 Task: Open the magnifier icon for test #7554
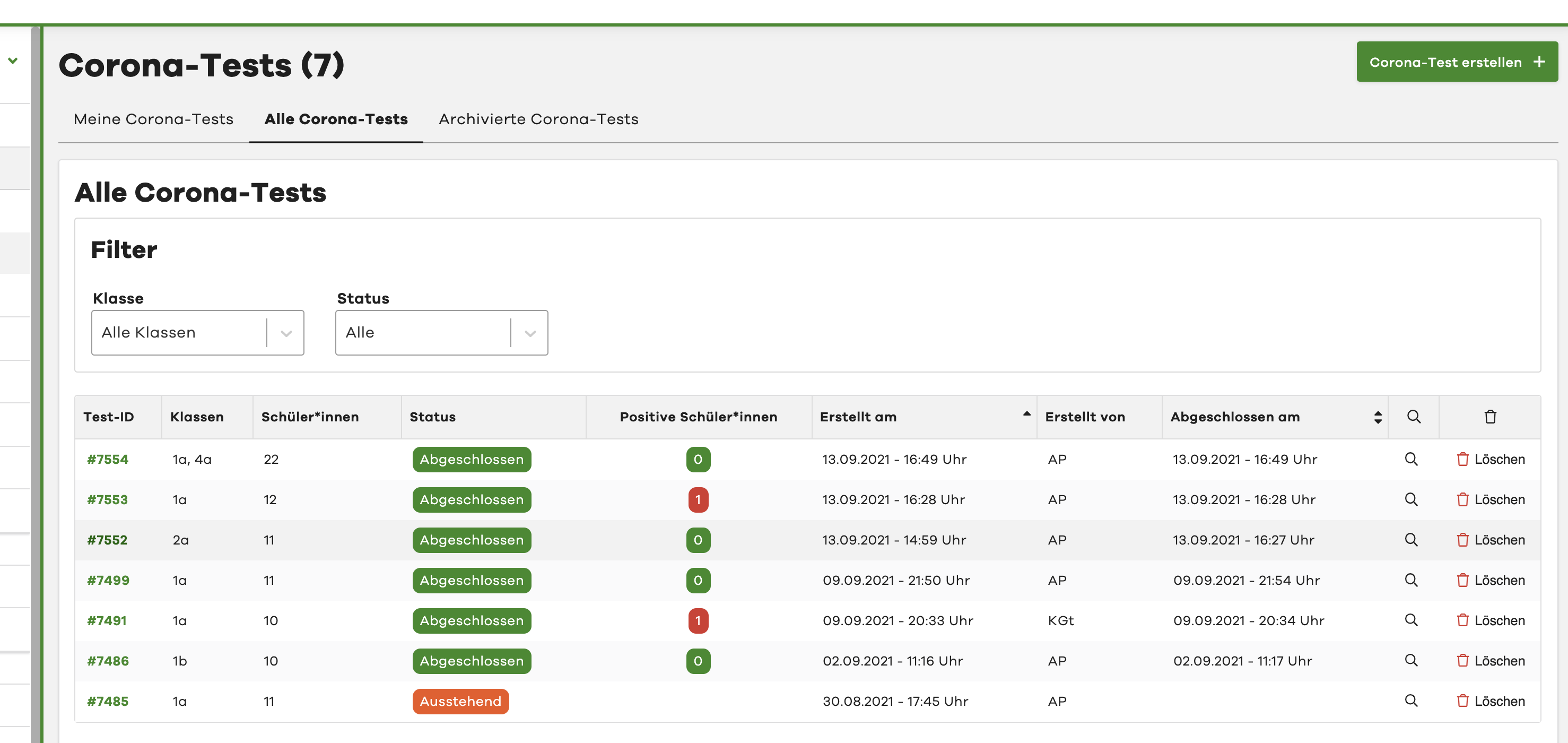[x=1411, y=459]
